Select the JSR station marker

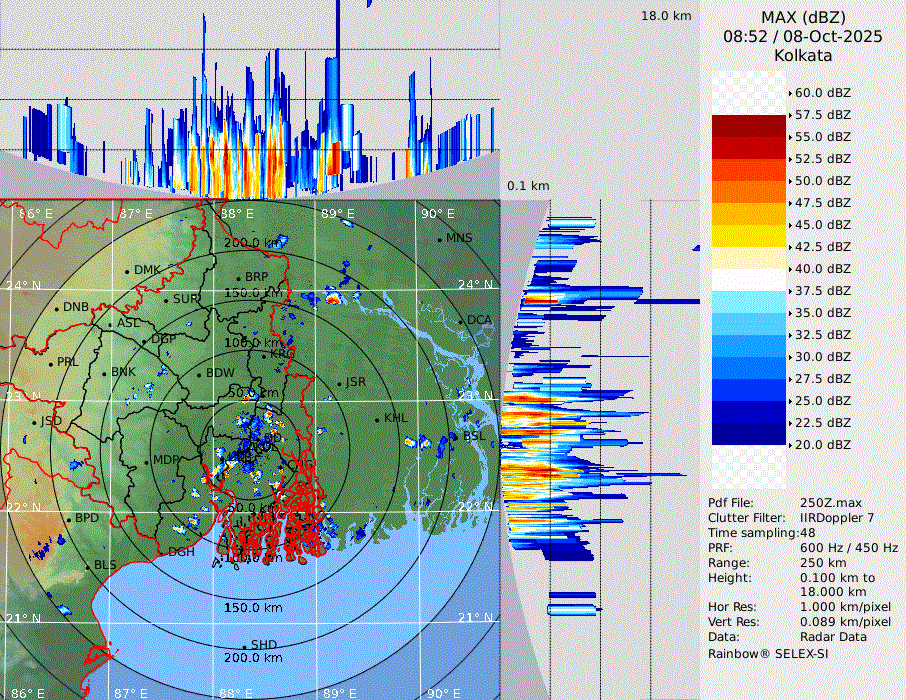point(337,383)
